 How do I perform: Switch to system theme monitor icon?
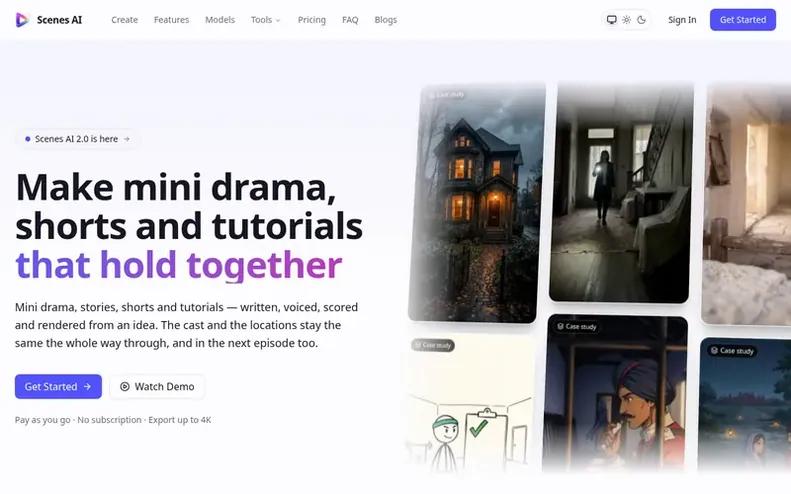click(611, 20)
